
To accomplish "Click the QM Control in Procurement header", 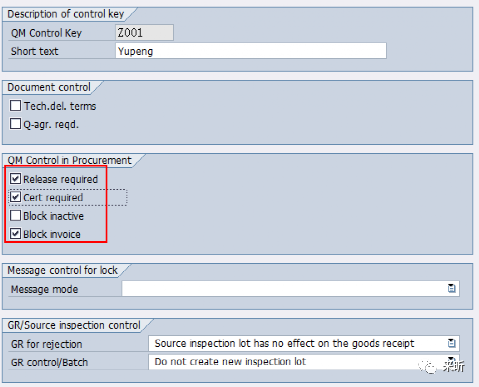I will point(69,160).
